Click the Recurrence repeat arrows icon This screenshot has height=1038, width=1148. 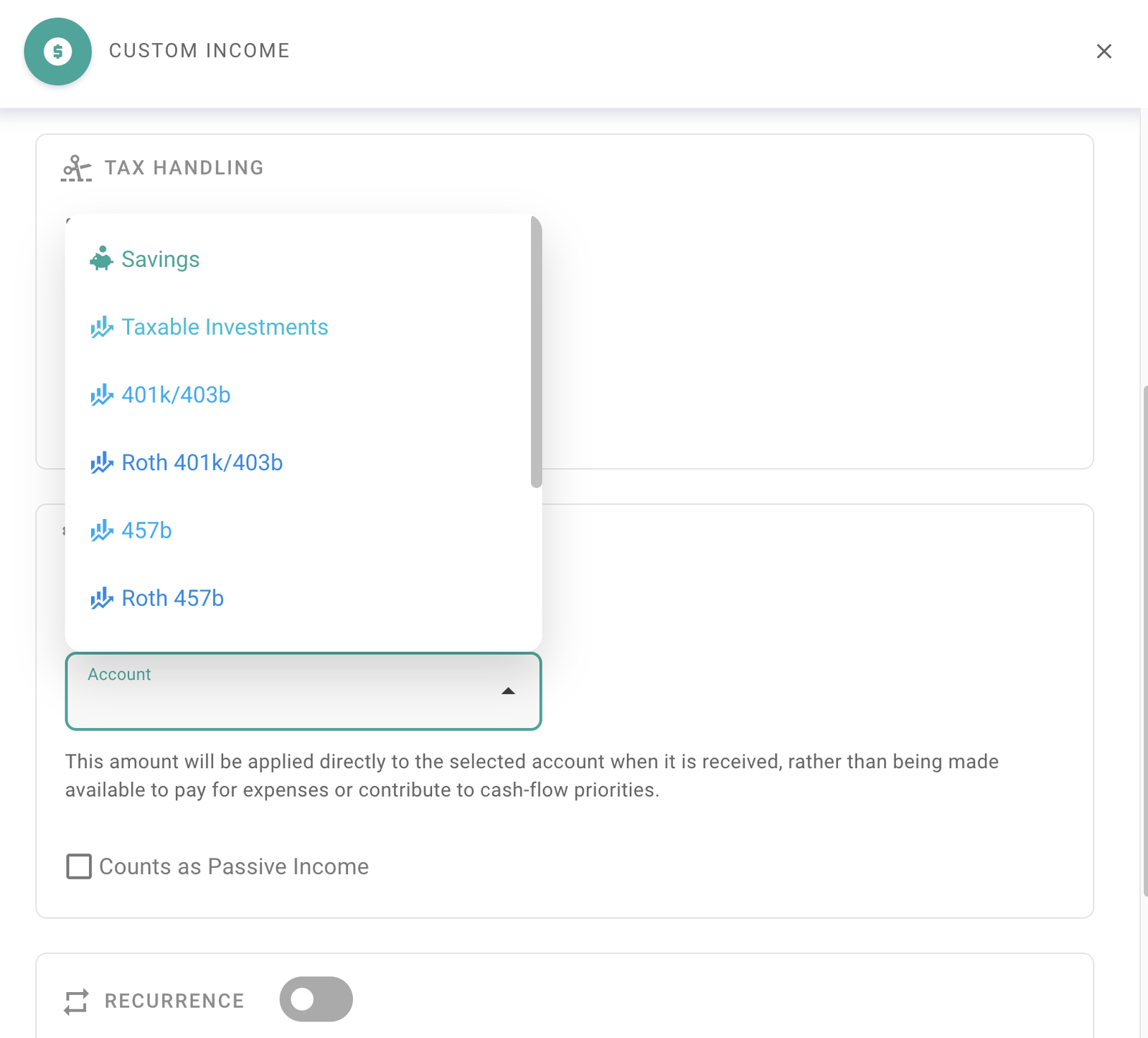(x=77, y=999)
